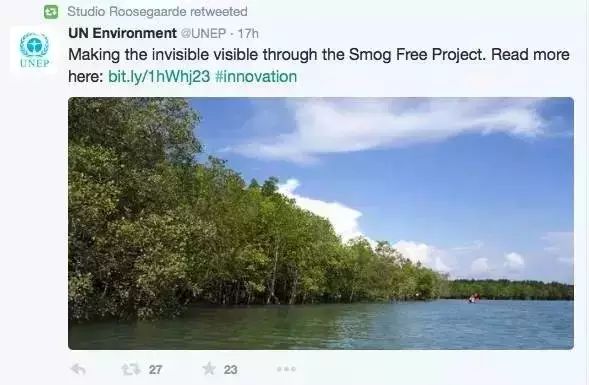This screenshot has height=385, width=589.
Task: Click the favorite count 23
Action: pyautogui.click(x=230, y=370)
